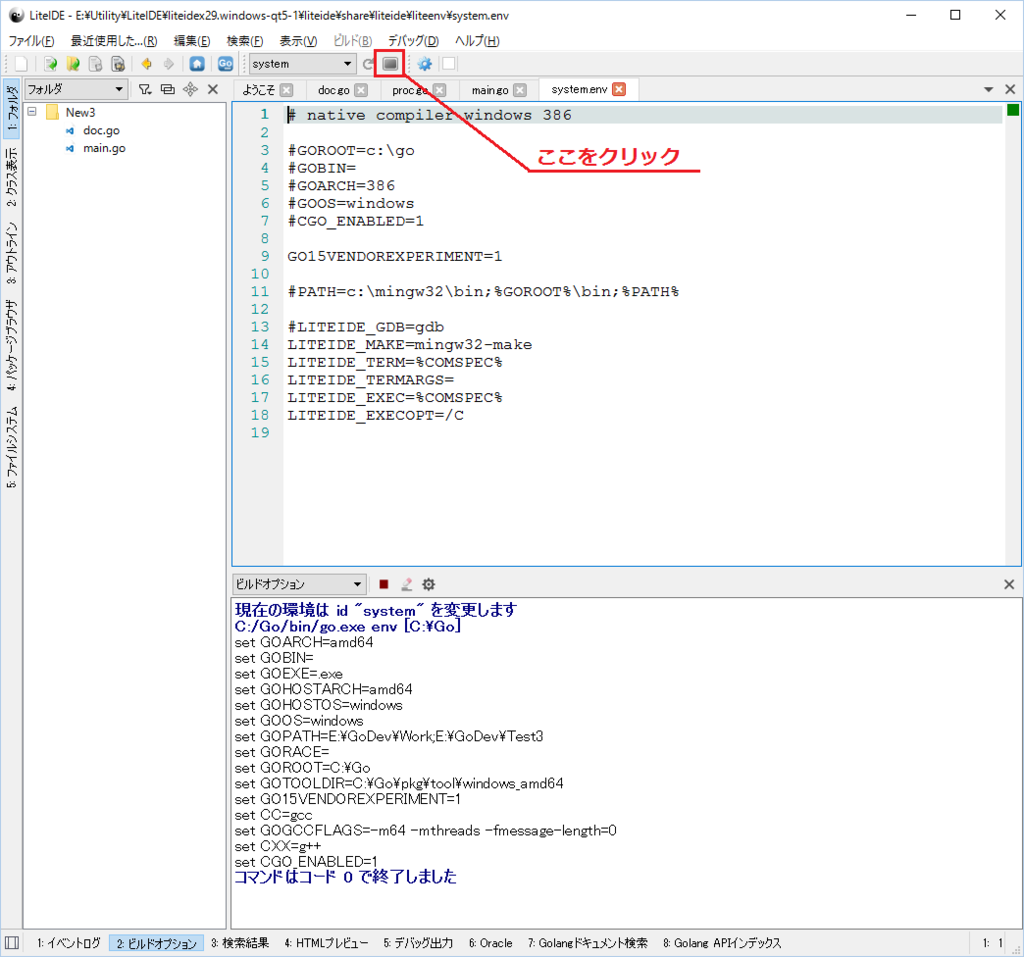1024x957 pixels.
Task: Toggle the HTMLプレビュー bottom panel
Action: 327,943
